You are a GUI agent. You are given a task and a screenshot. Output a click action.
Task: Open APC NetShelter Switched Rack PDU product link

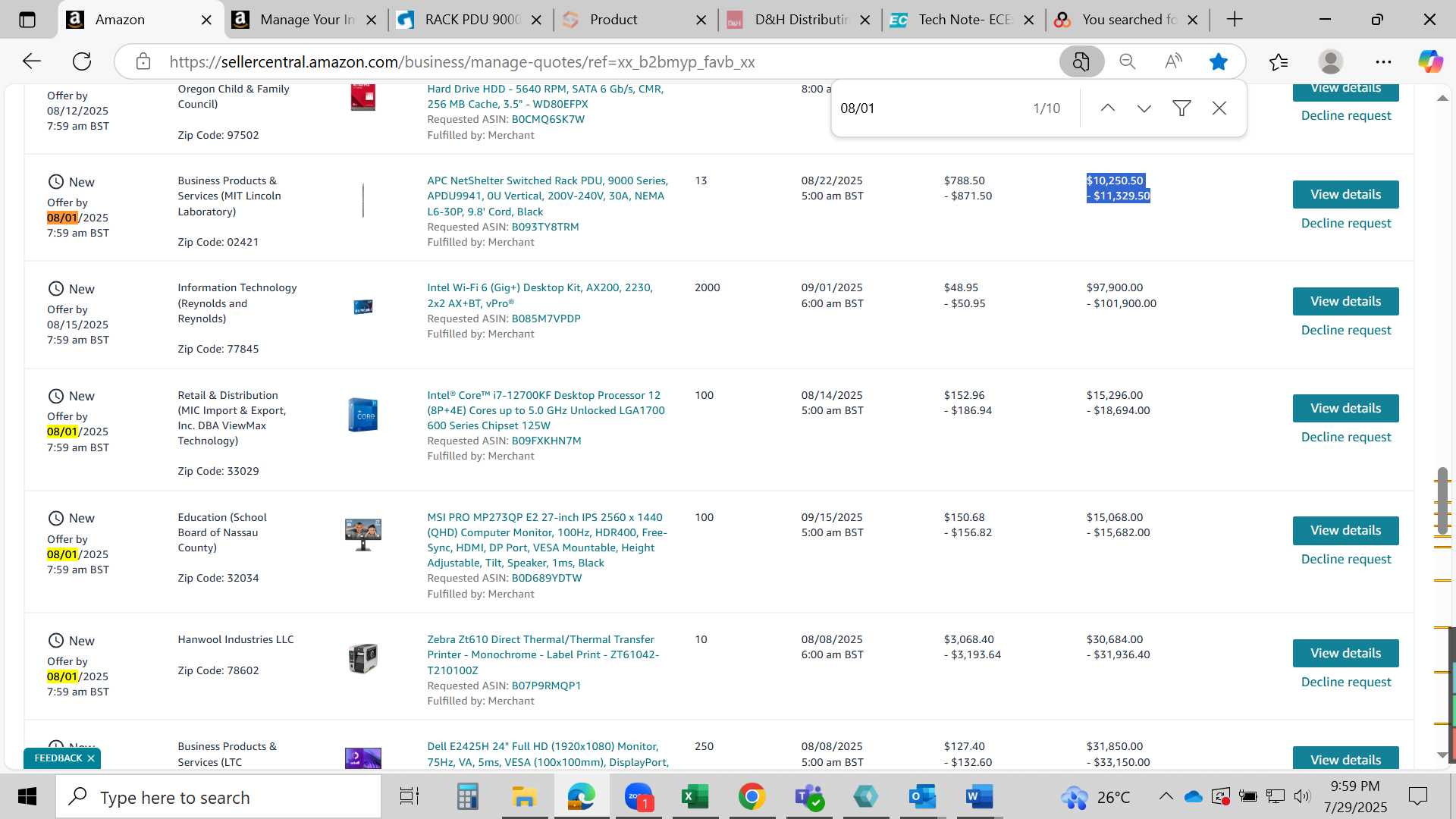tap(548, 196)
